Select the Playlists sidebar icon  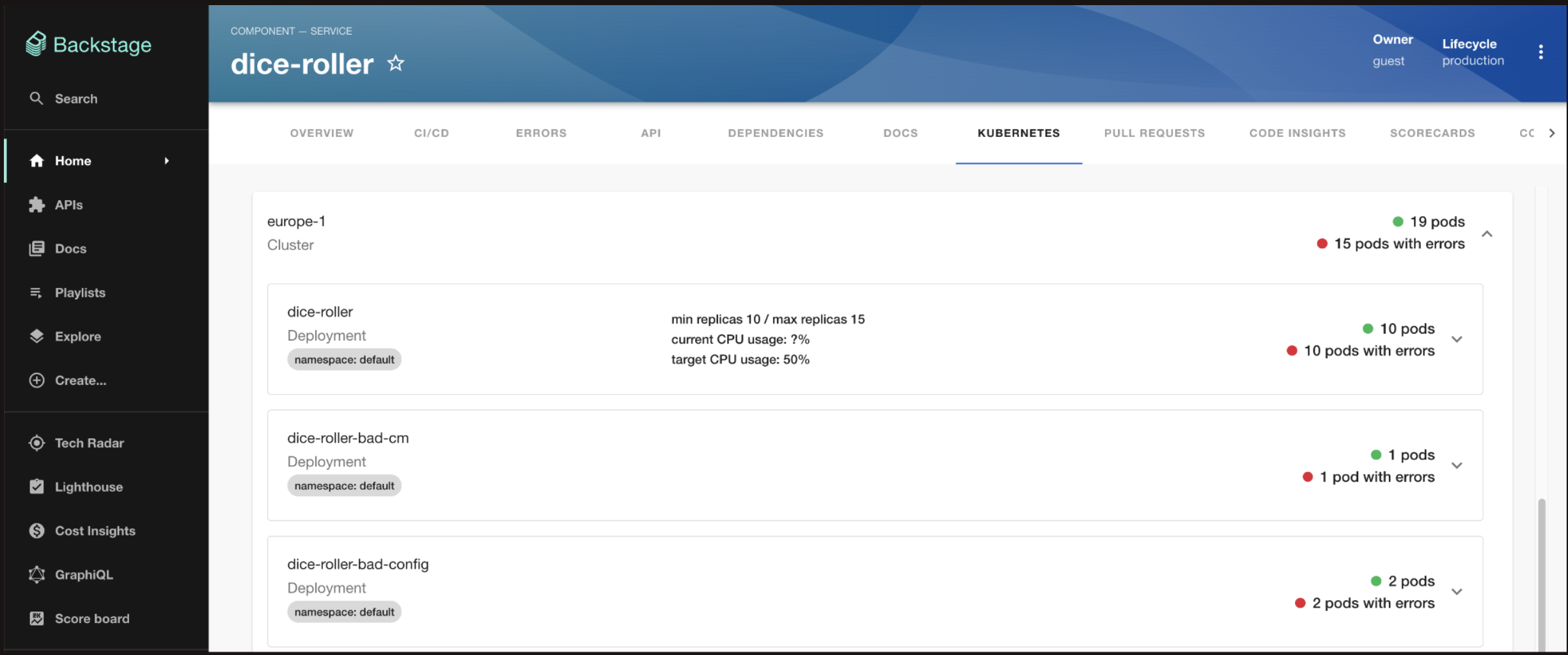click(36, 292)
